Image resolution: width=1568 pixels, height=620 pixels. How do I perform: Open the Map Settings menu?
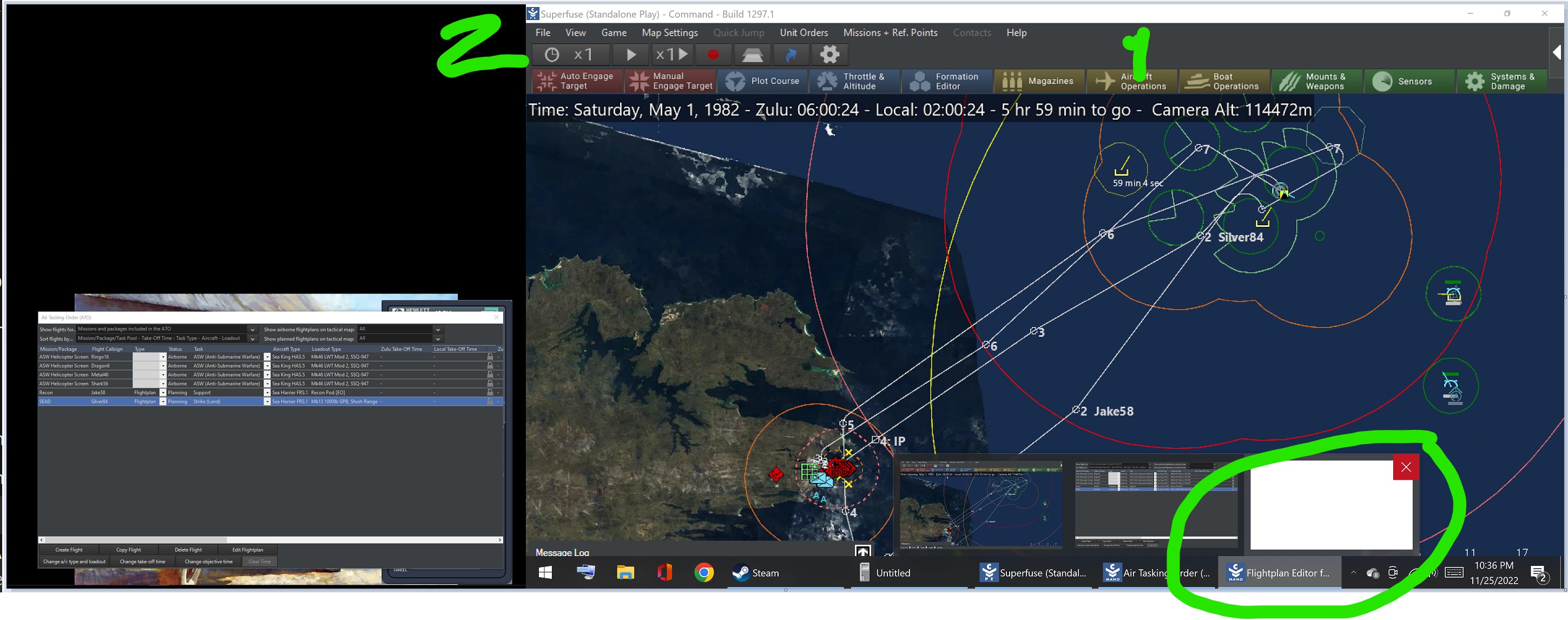tap(670, 33)
